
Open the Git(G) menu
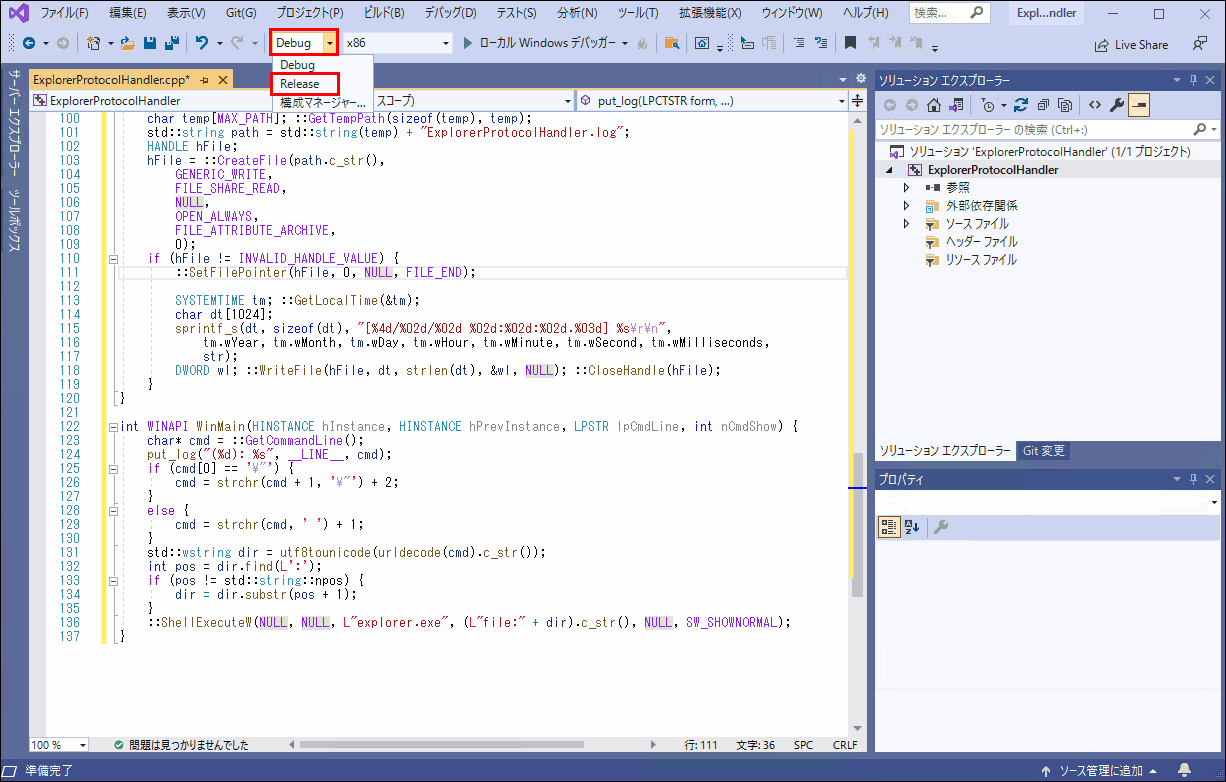click(x=240, y=13)
